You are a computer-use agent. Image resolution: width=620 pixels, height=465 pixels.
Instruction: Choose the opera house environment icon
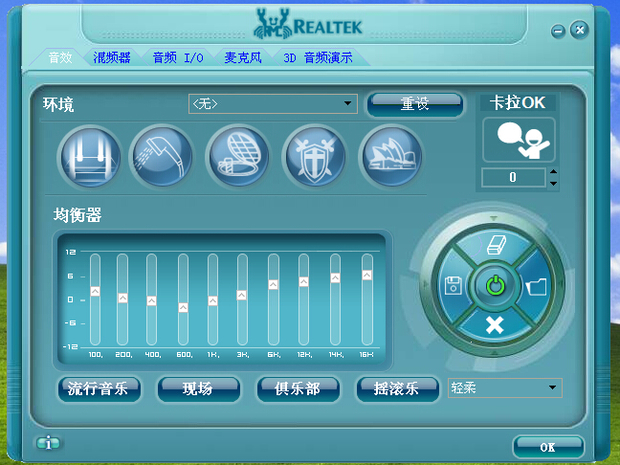(391, 157)
